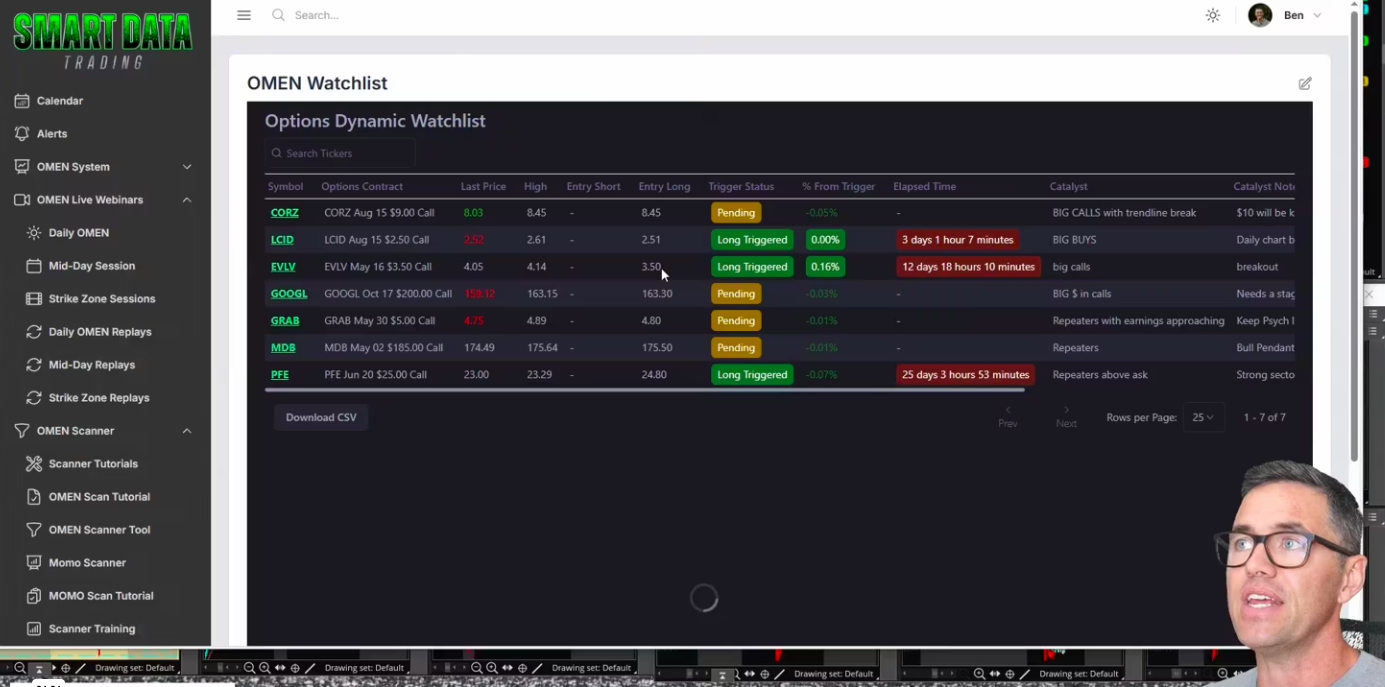The width and height of the screenshot is (1385, 687).
Task: Select 'GOOGL Oct 17 $200.00 Call' contract cell
Action: pyautogui.click(x=388, y=294)
